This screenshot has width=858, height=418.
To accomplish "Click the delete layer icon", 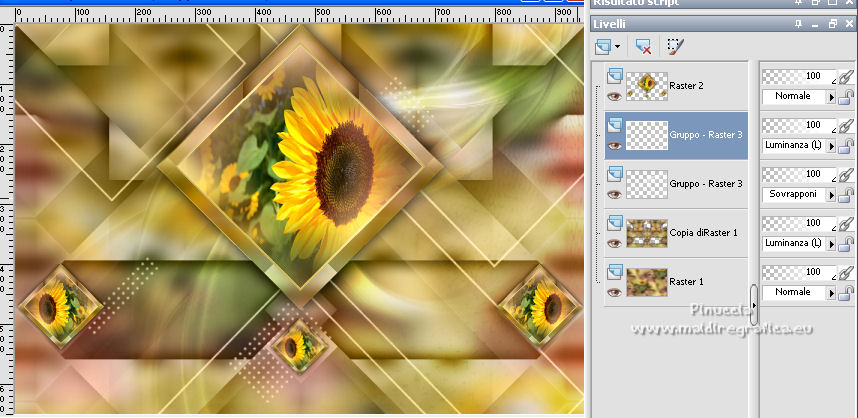I will coord(643,46).
